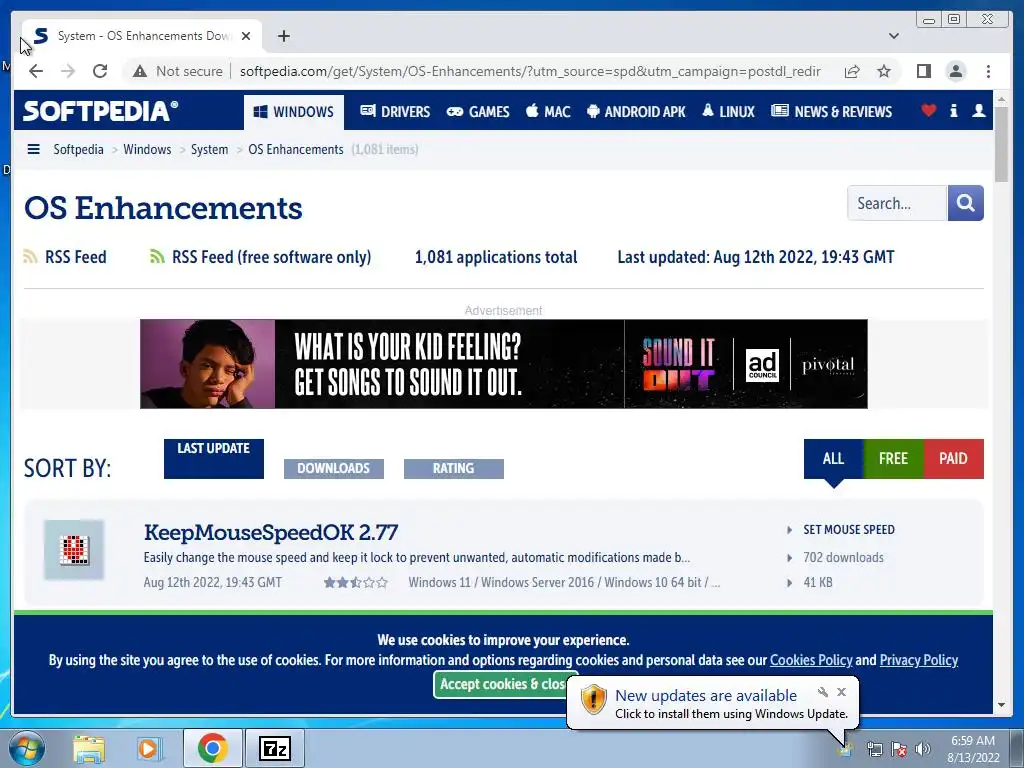Close the Windows Update balloon

tap(842, 692)
